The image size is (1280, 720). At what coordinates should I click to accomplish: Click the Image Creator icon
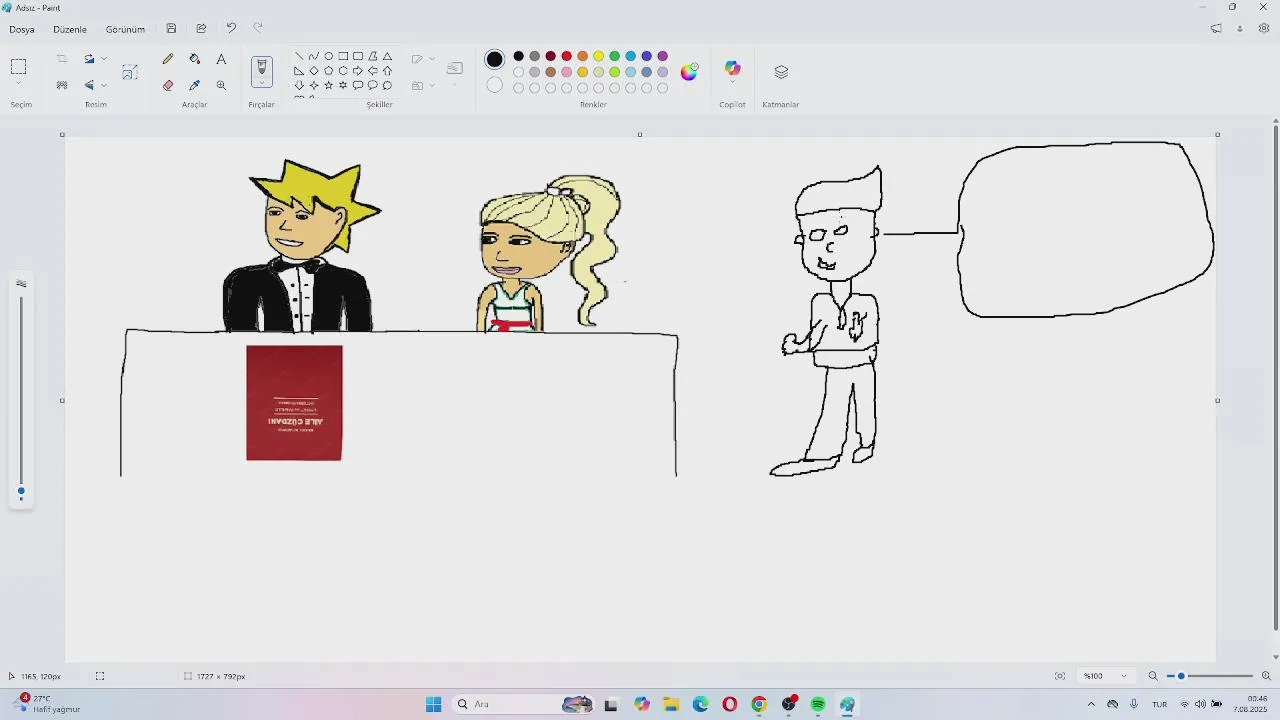point(130,72)
